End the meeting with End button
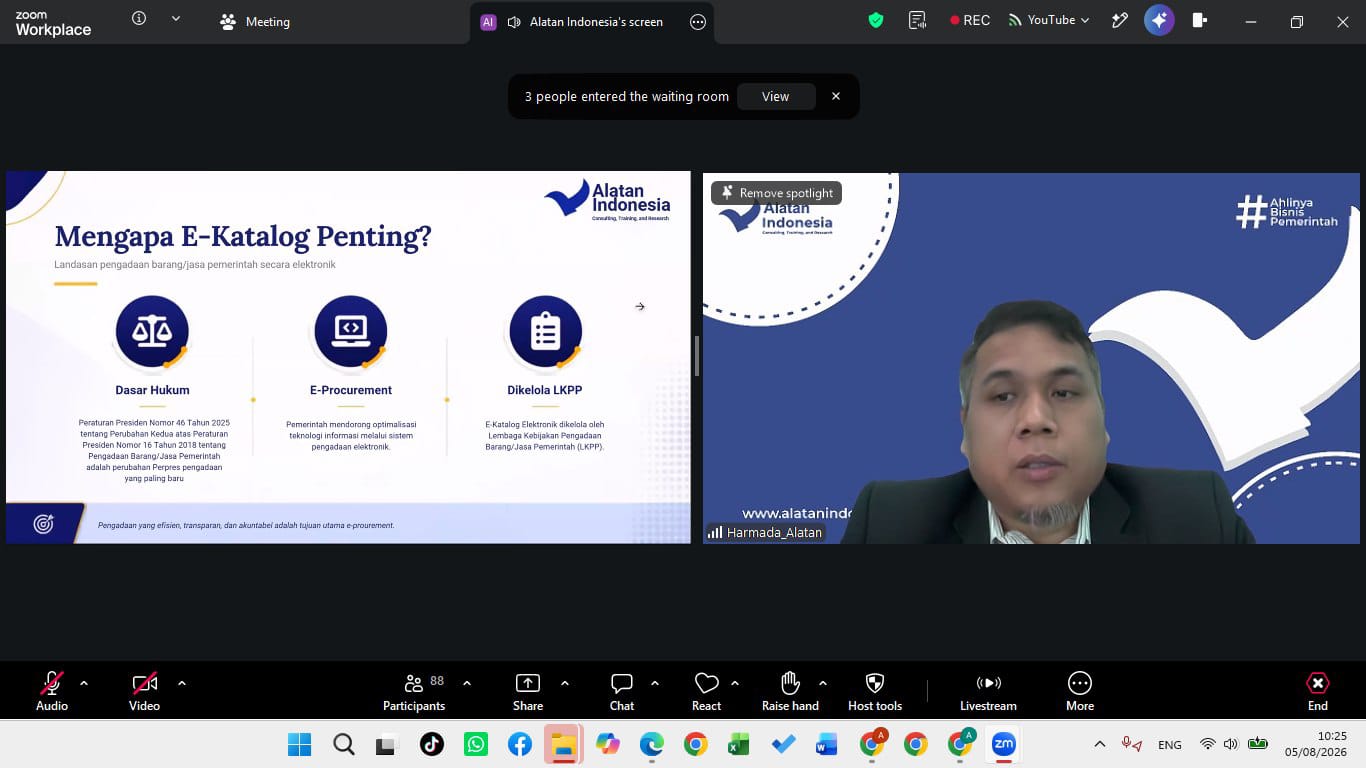 (x=1318, y=691)
